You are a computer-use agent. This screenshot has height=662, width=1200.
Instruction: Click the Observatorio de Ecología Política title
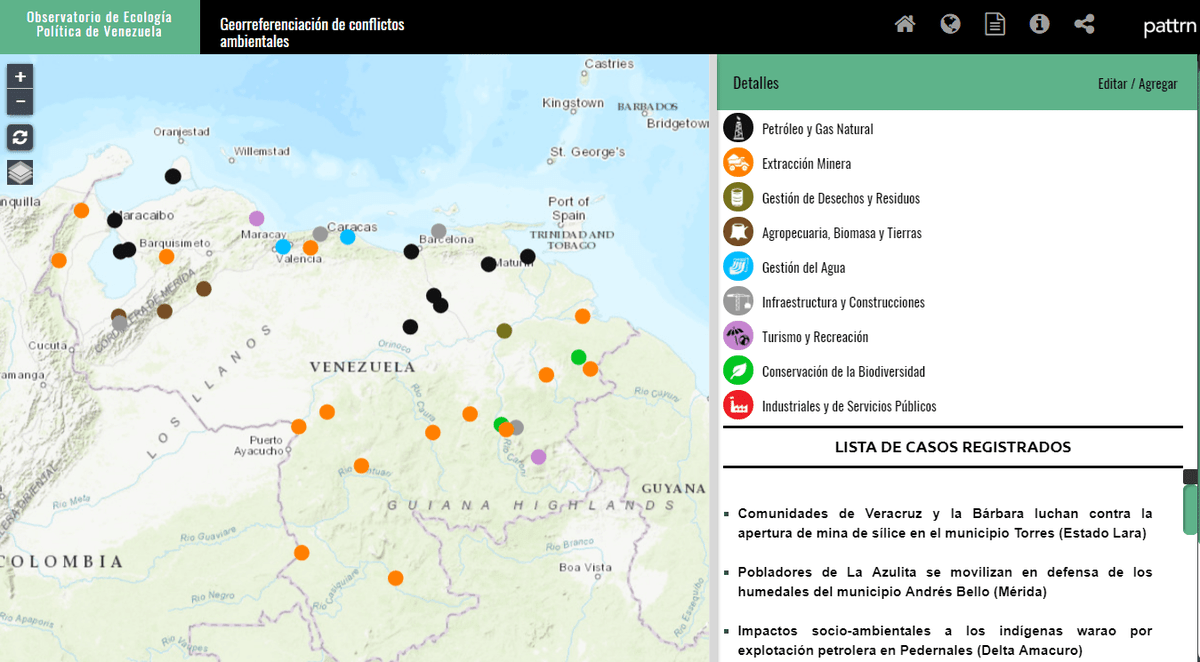[99, 25]
